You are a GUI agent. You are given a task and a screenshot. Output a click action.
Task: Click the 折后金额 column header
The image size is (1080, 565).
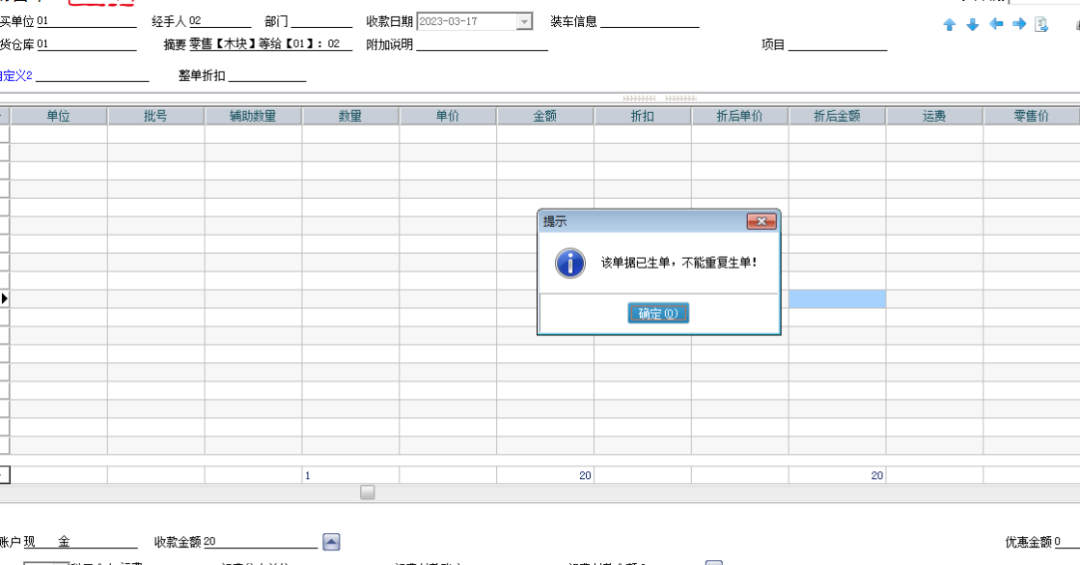click(x=837, y=116)
